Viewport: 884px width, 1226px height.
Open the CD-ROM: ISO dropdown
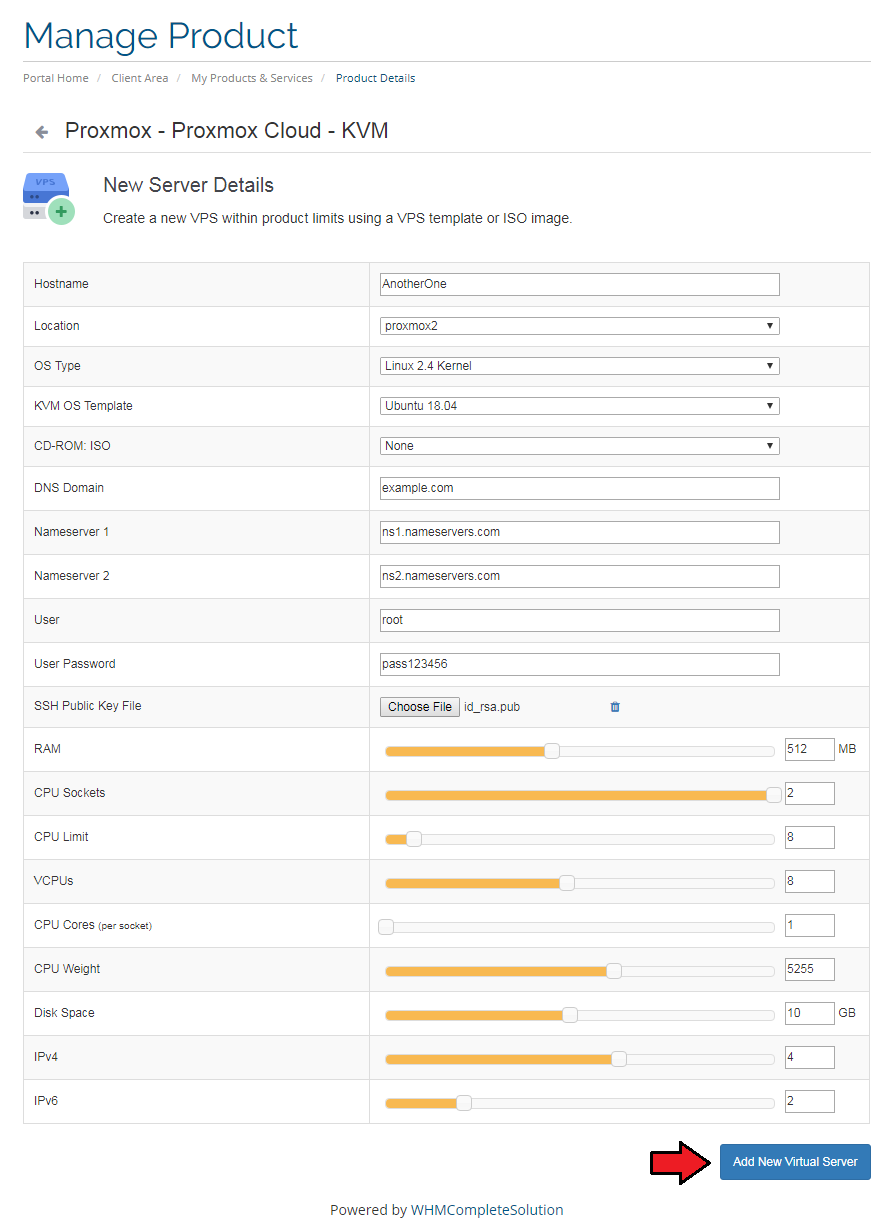tap(579, 446)
